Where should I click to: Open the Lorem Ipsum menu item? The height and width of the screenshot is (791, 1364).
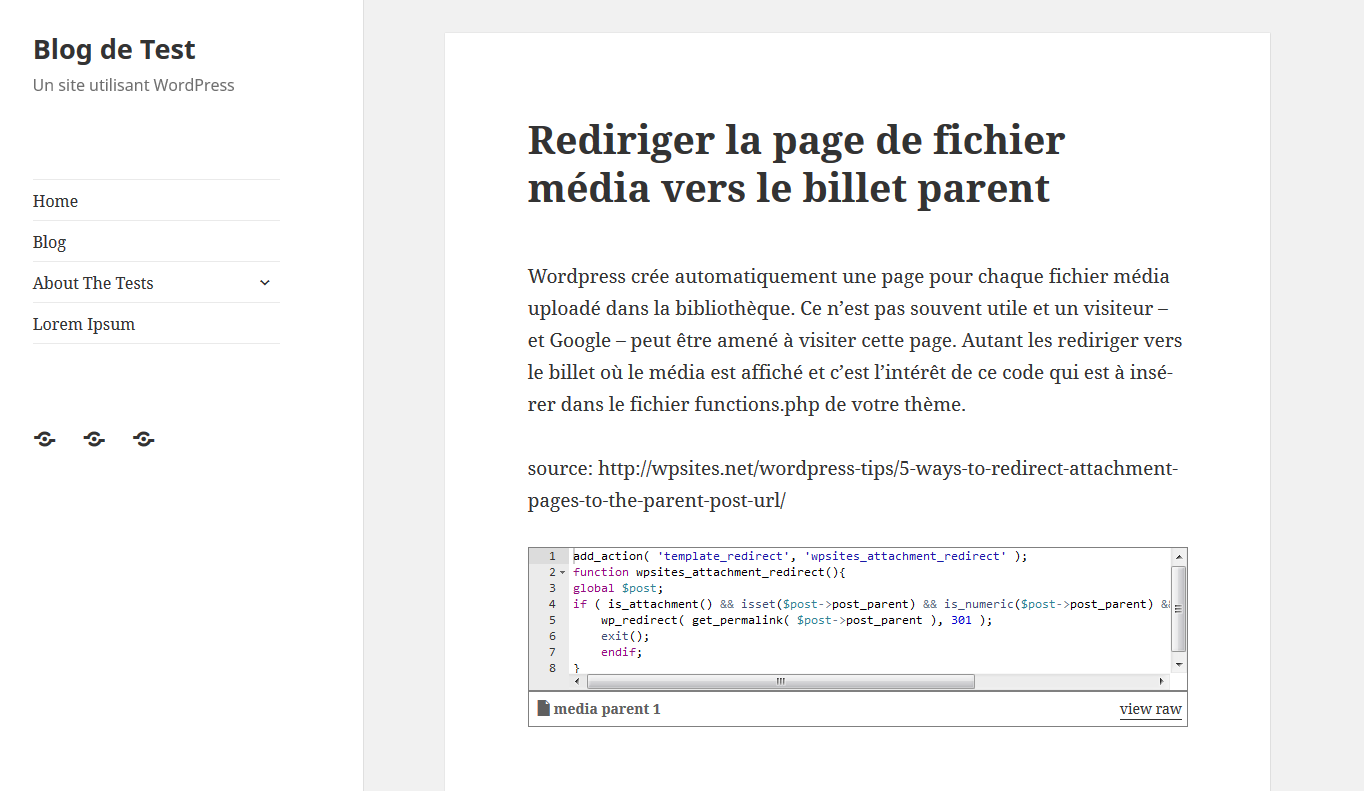pos(84,324)
